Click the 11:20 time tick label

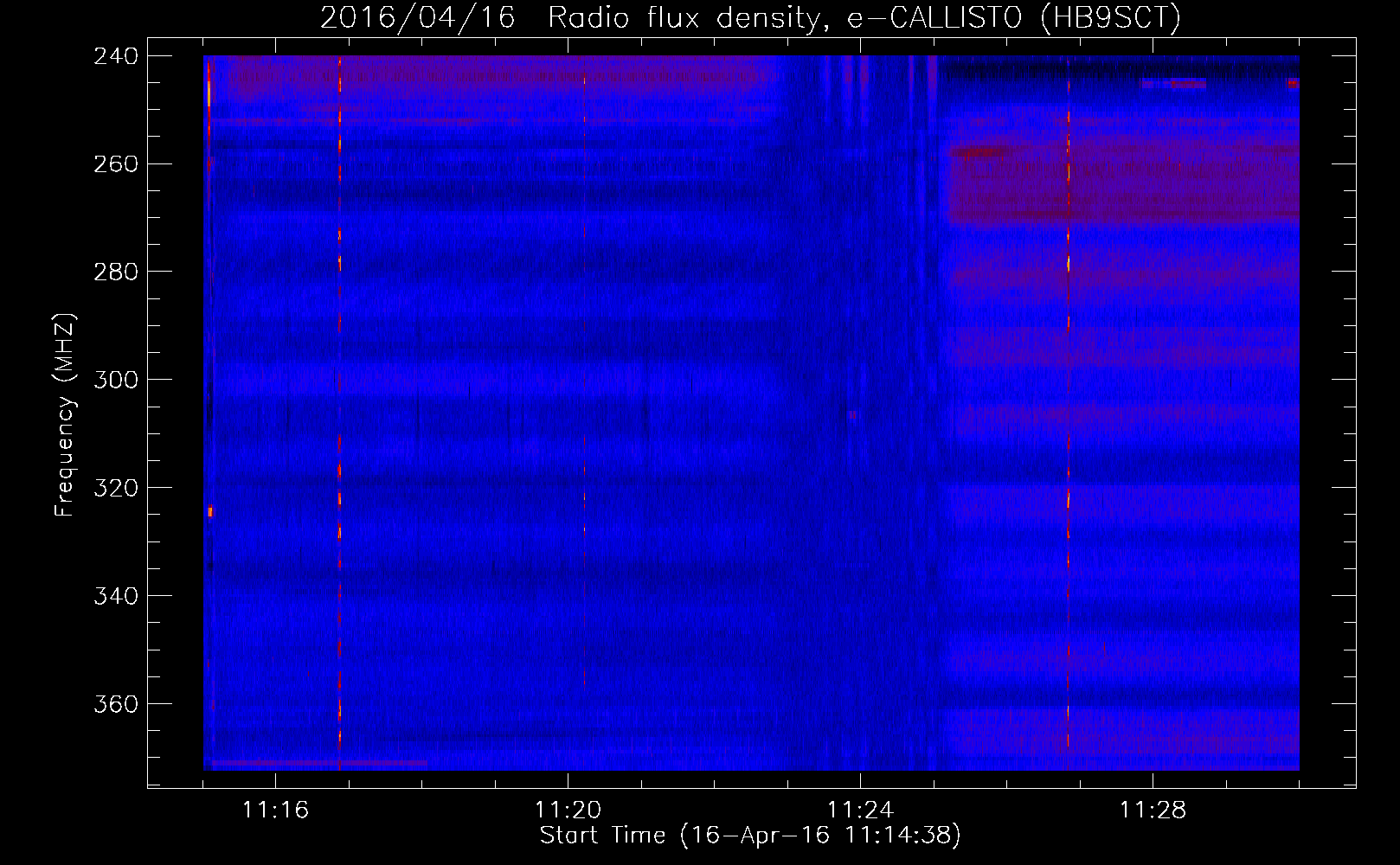click(x=568, y=811)
